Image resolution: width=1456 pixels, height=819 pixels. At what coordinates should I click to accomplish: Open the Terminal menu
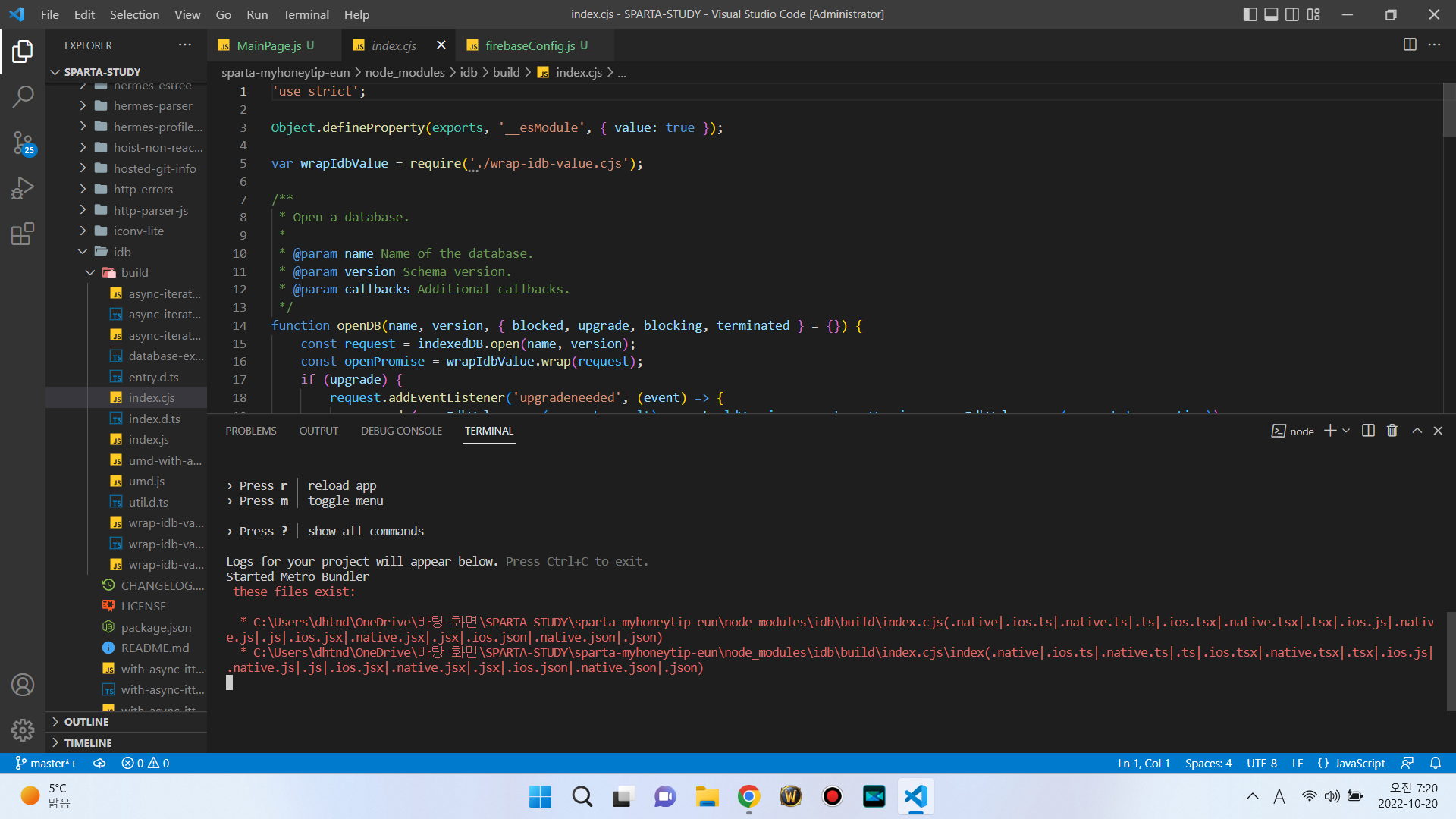[306, 14]
